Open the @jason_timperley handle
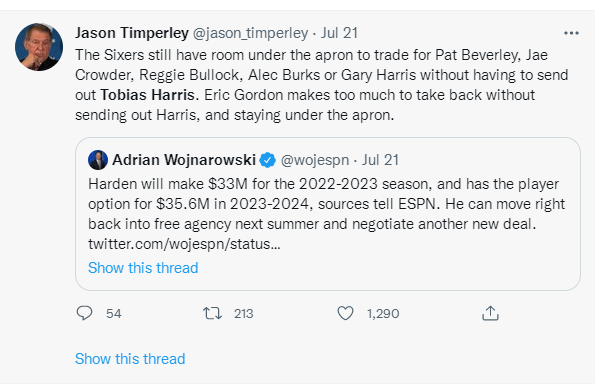 250,33
